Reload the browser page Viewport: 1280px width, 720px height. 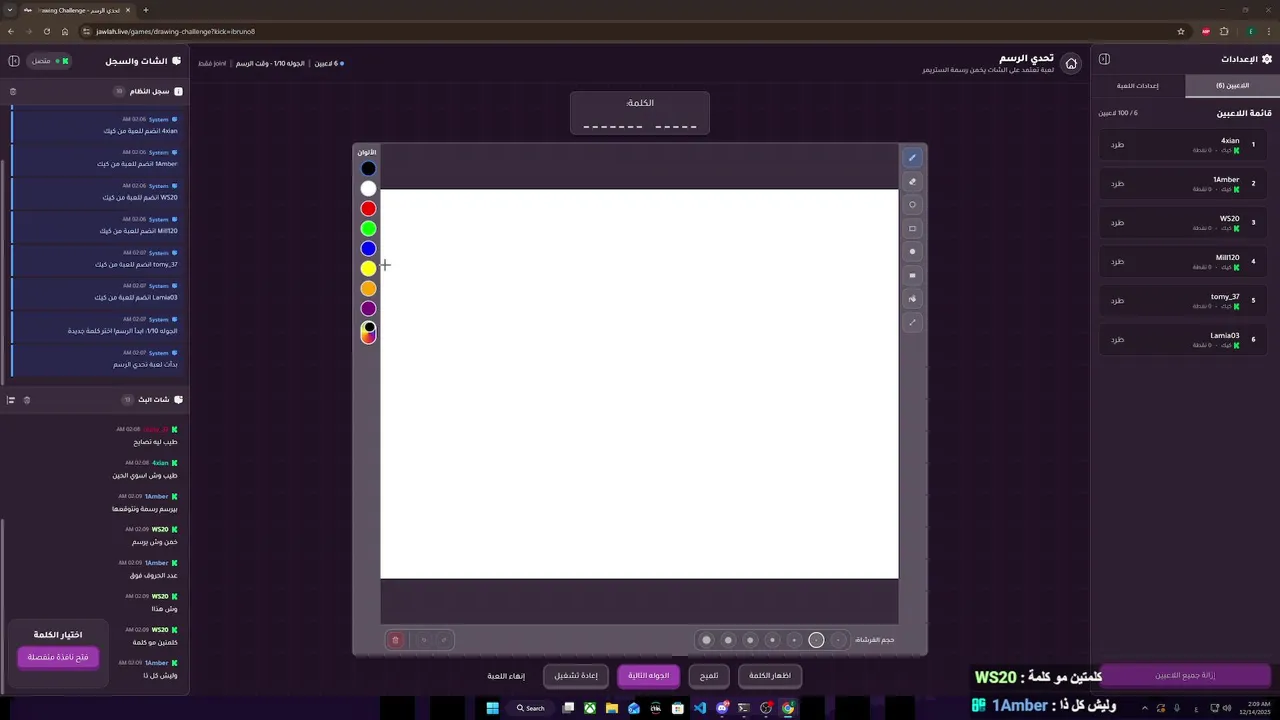46,31
